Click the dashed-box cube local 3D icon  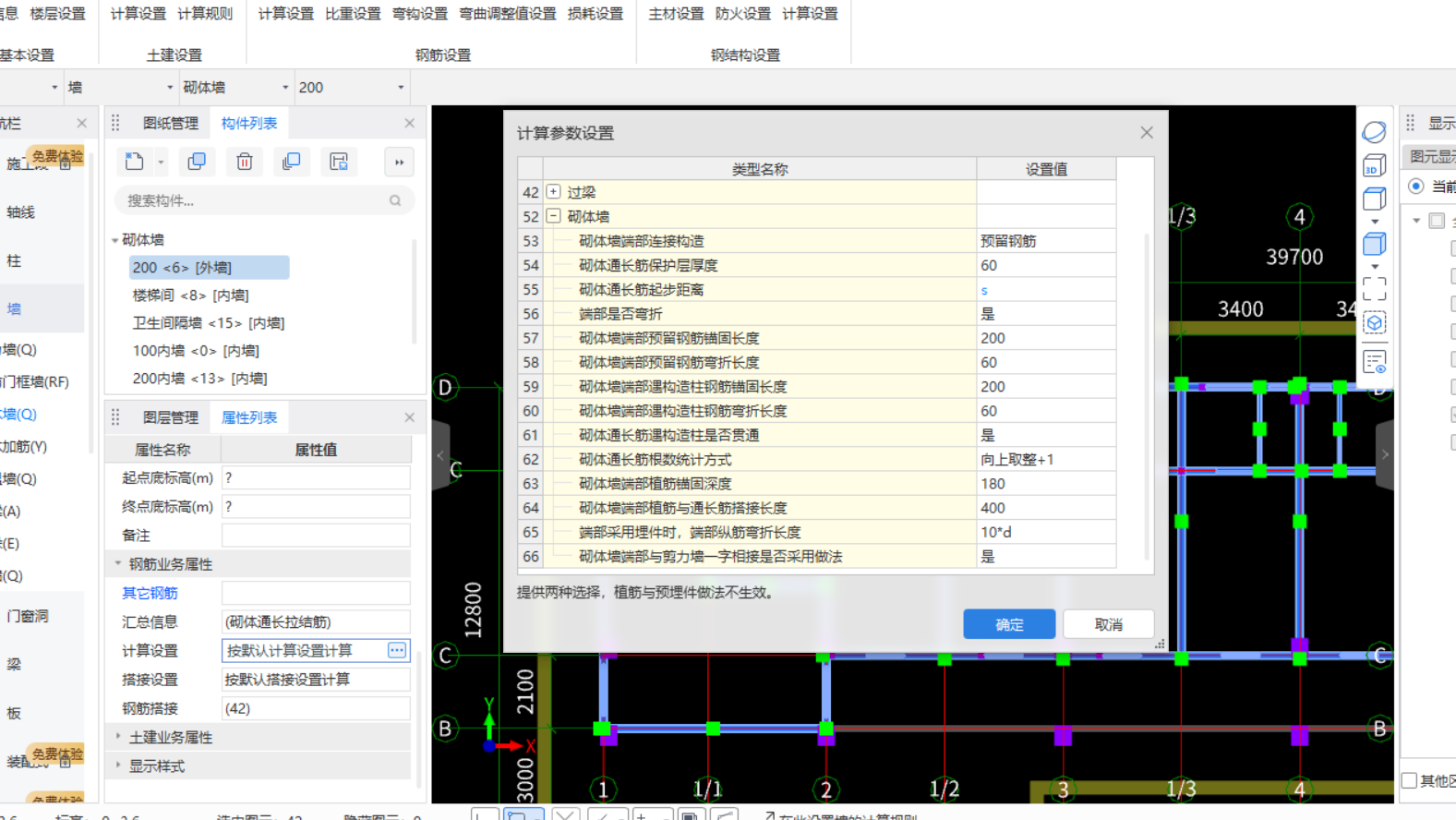coord(1374,323)
